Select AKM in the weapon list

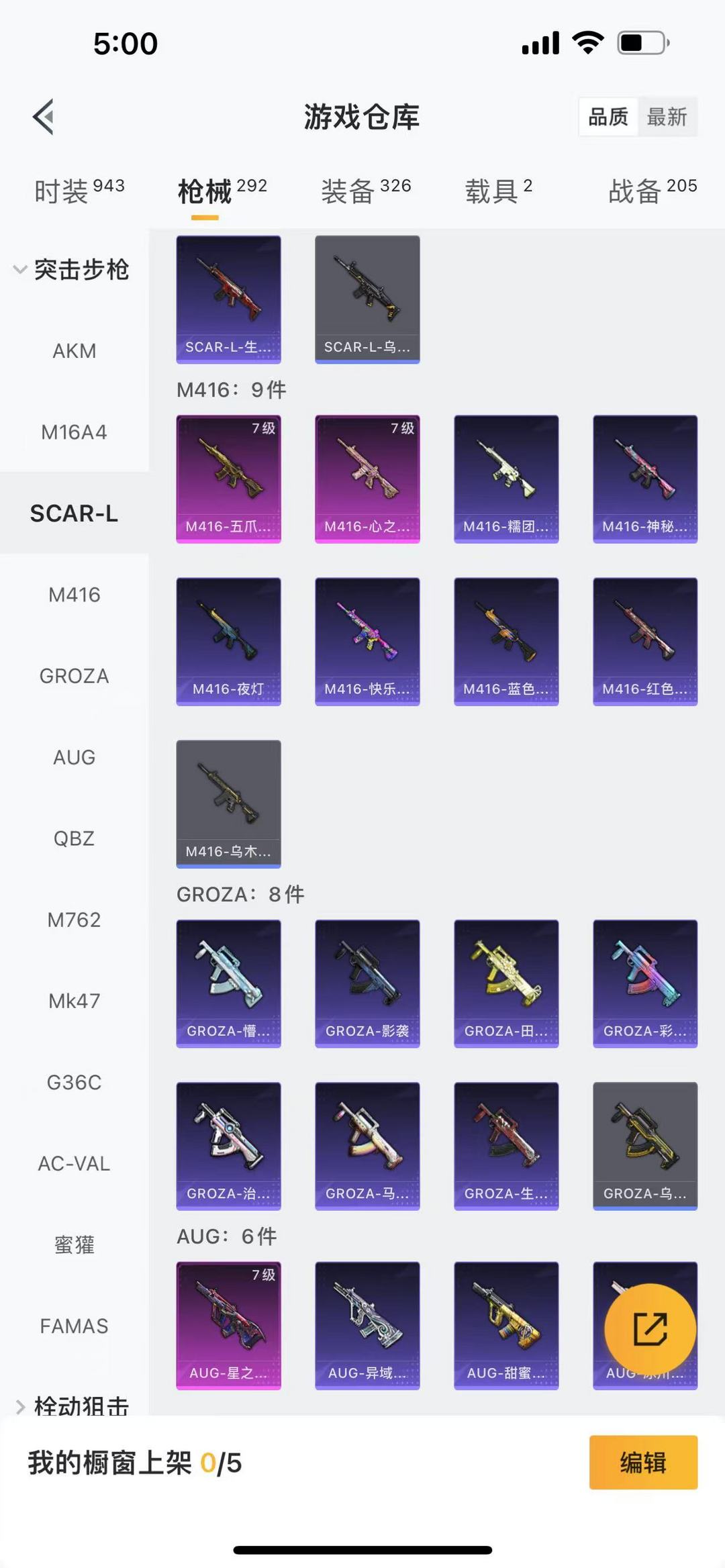[74, 350]
